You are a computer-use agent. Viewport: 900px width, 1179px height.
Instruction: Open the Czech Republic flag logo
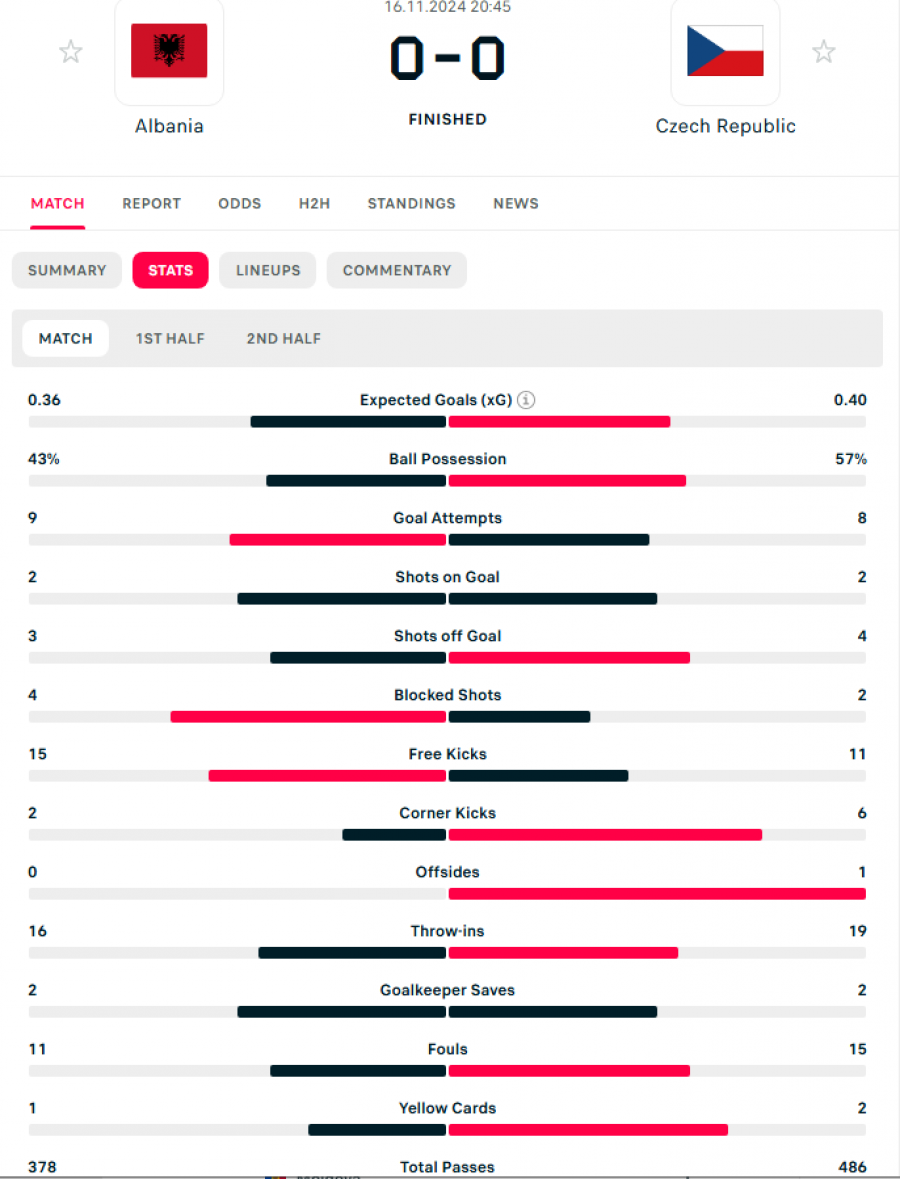pos(725,50)
